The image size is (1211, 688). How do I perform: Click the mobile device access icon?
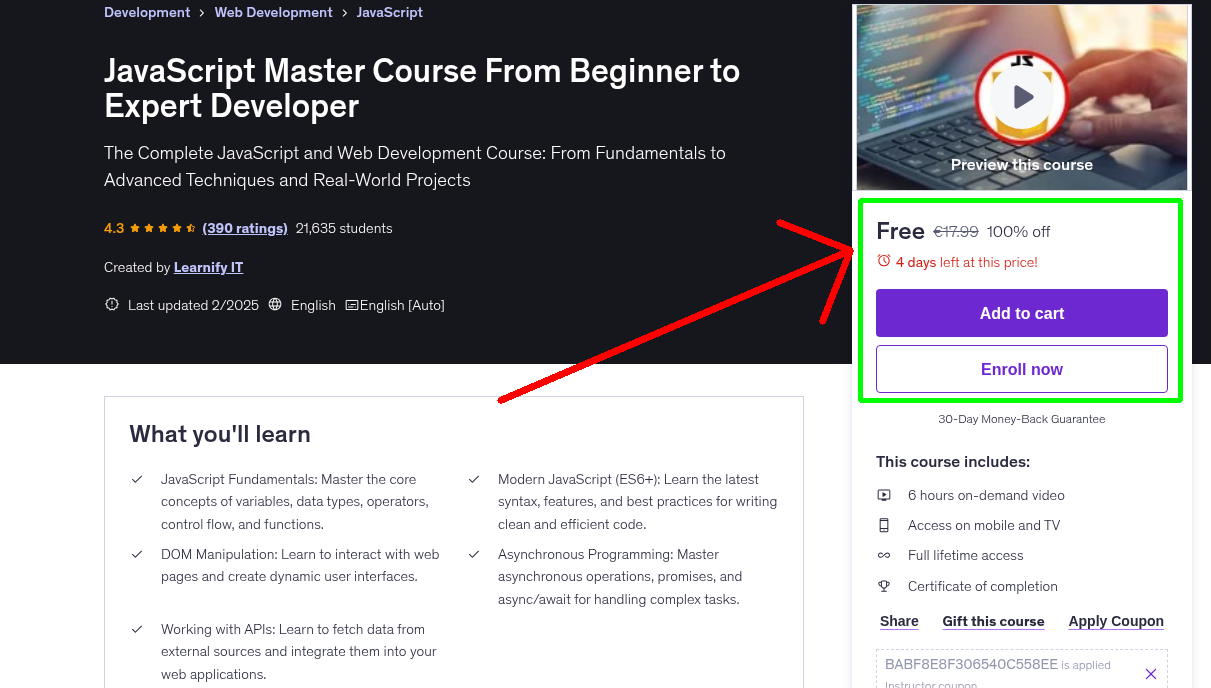[884, 525]
